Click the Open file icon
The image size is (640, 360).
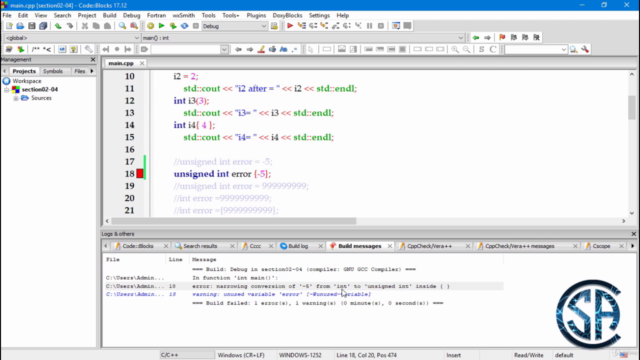coord(20,26)
